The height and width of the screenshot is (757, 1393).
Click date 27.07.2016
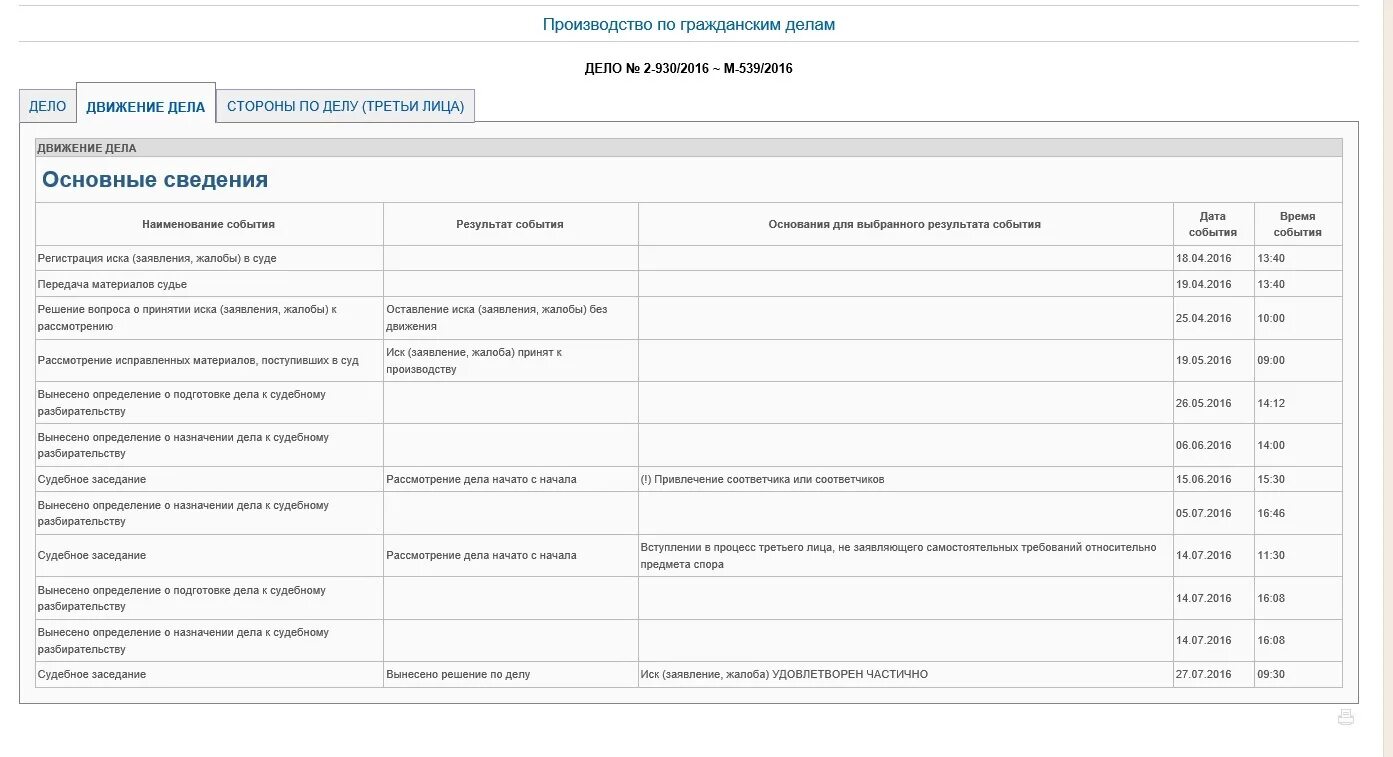[x=1204, y=674]
